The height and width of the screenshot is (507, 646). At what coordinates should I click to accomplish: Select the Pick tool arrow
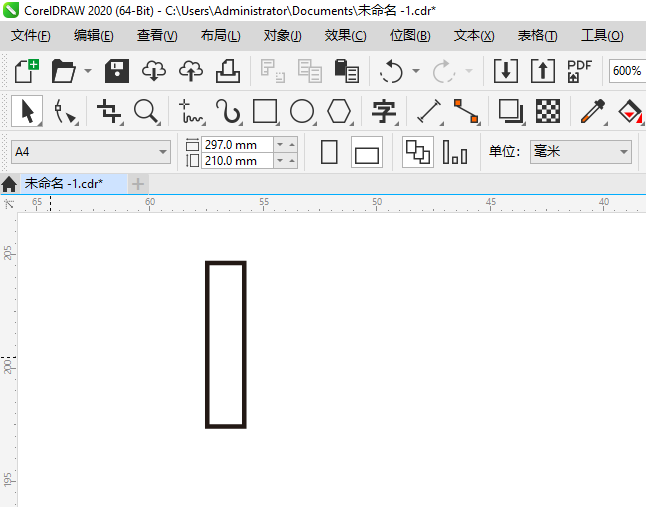point(27,111)
